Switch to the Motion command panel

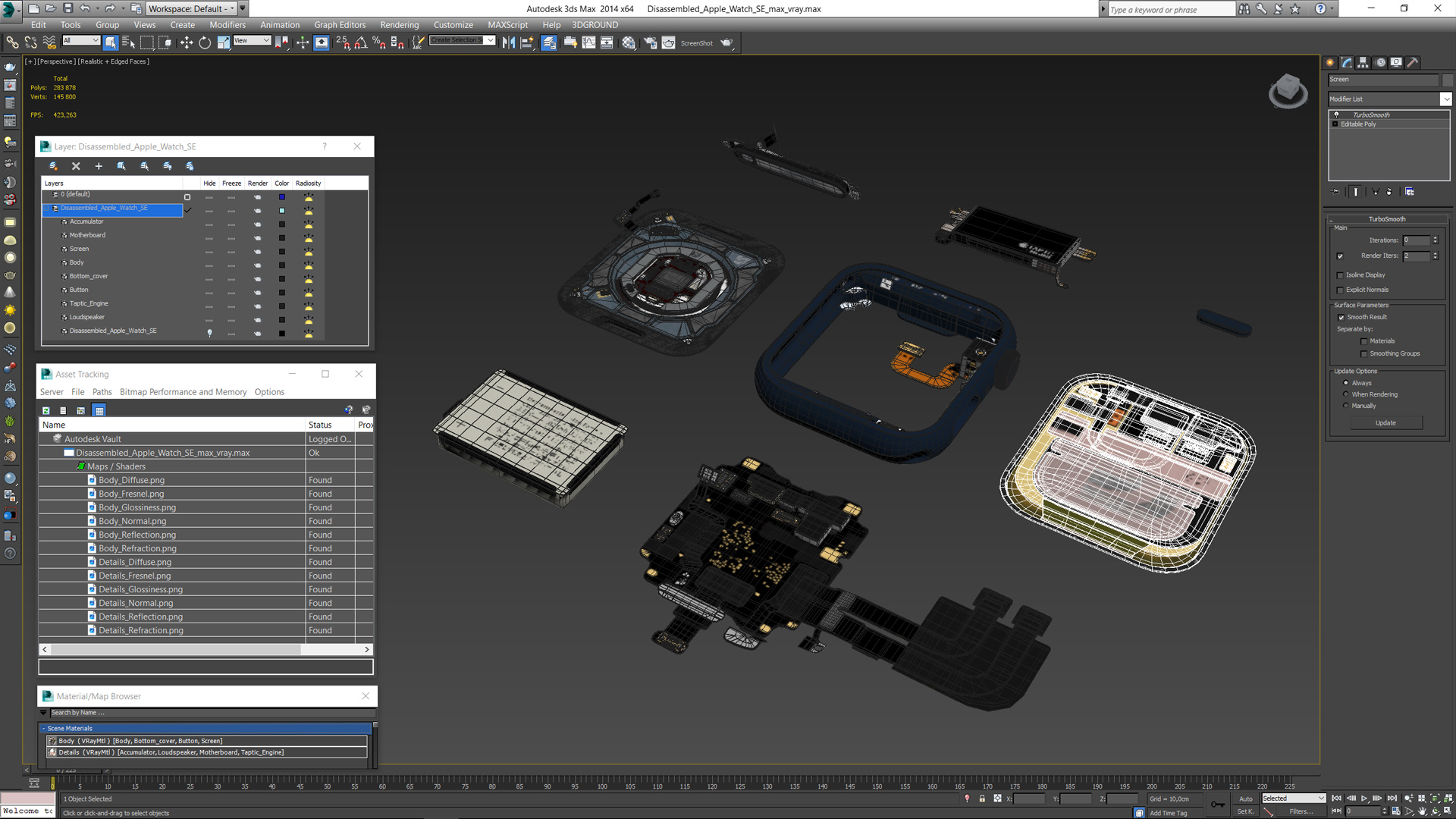click(1380, 63)
